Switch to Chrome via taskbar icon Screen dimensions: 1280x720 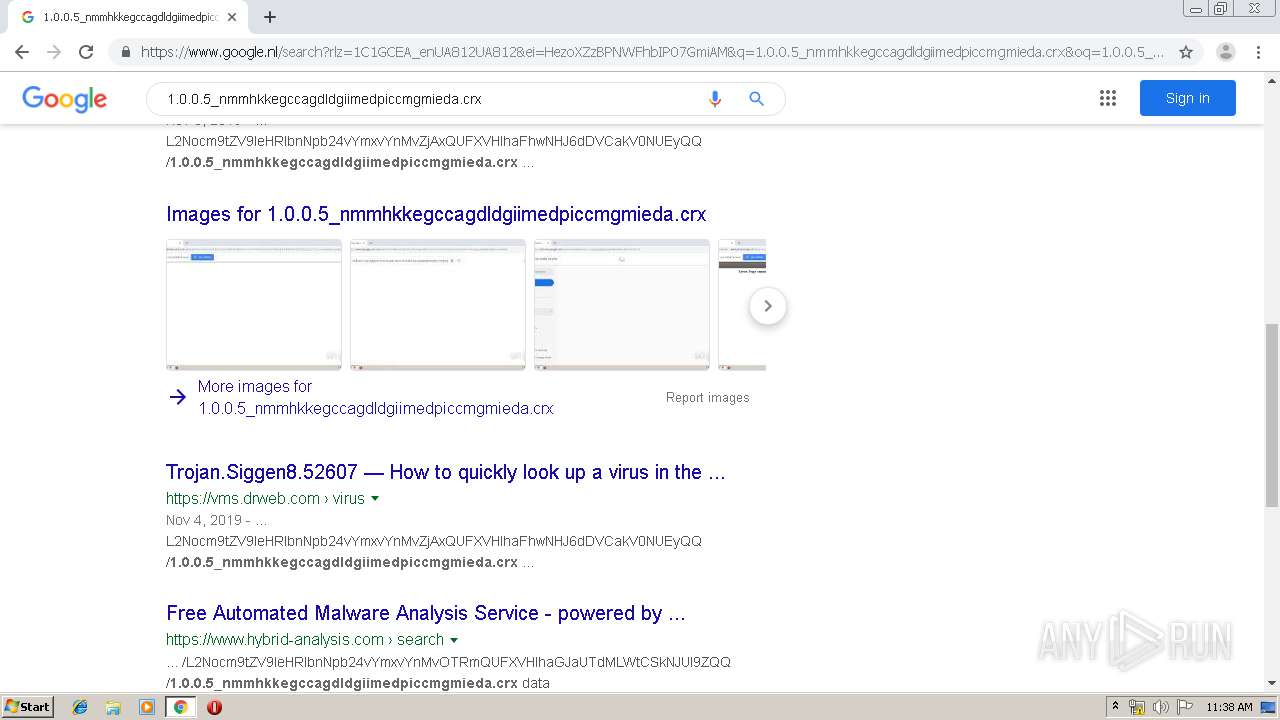[x=180, y=707]
